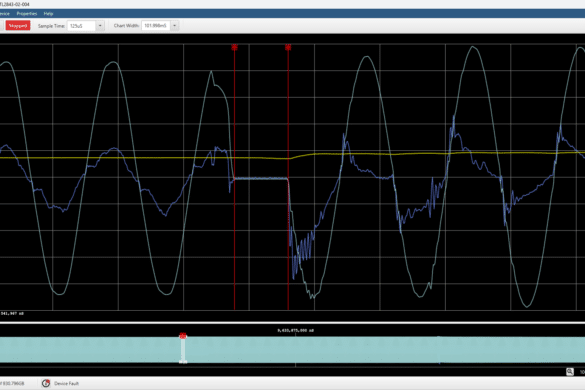The width and height of the screenshot is (585, 390).
Task: Open the Sample Time dropdown arrow
Action: click(100, 26)
